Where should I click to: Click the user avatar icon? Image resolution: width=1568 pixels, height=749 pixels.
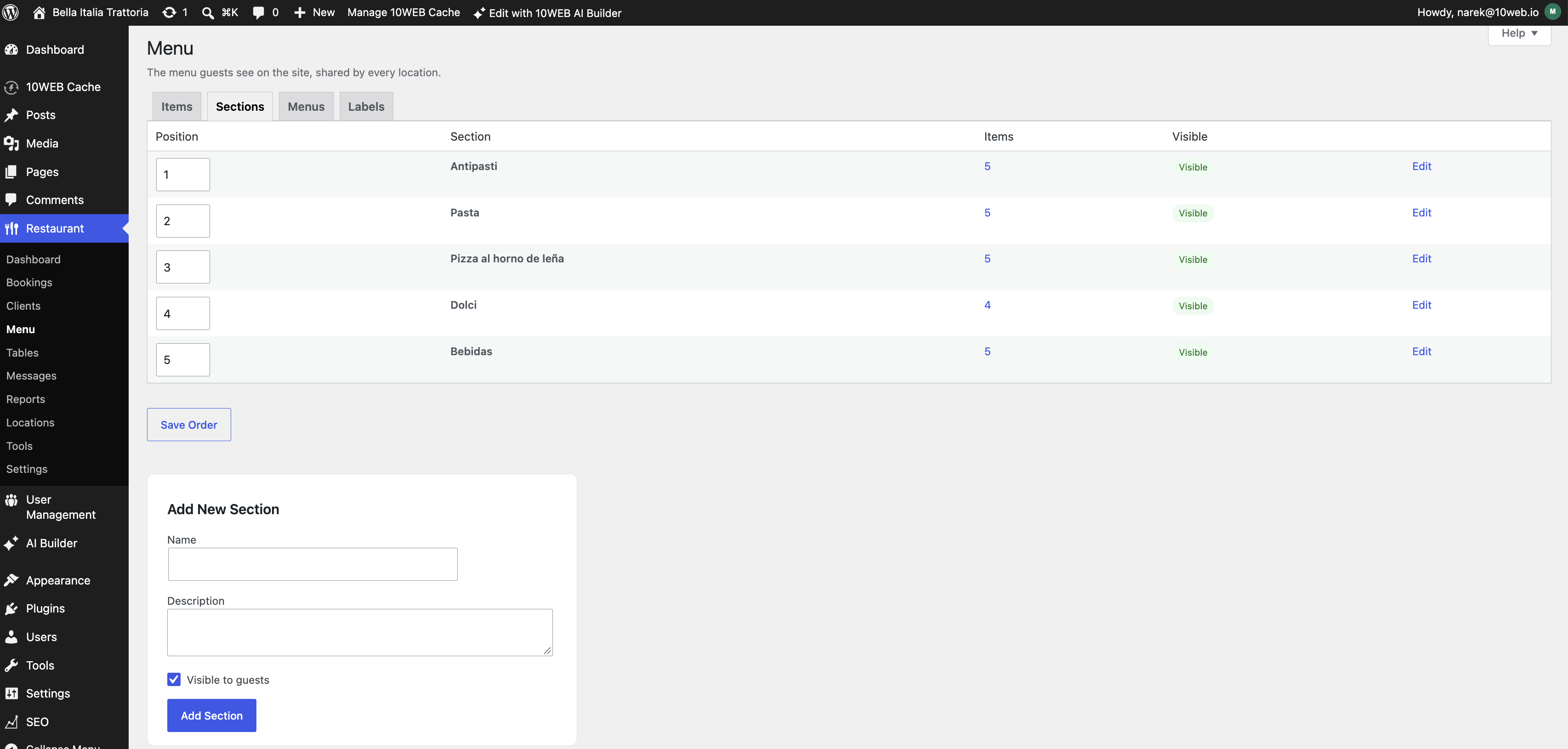click(1553, 12)
